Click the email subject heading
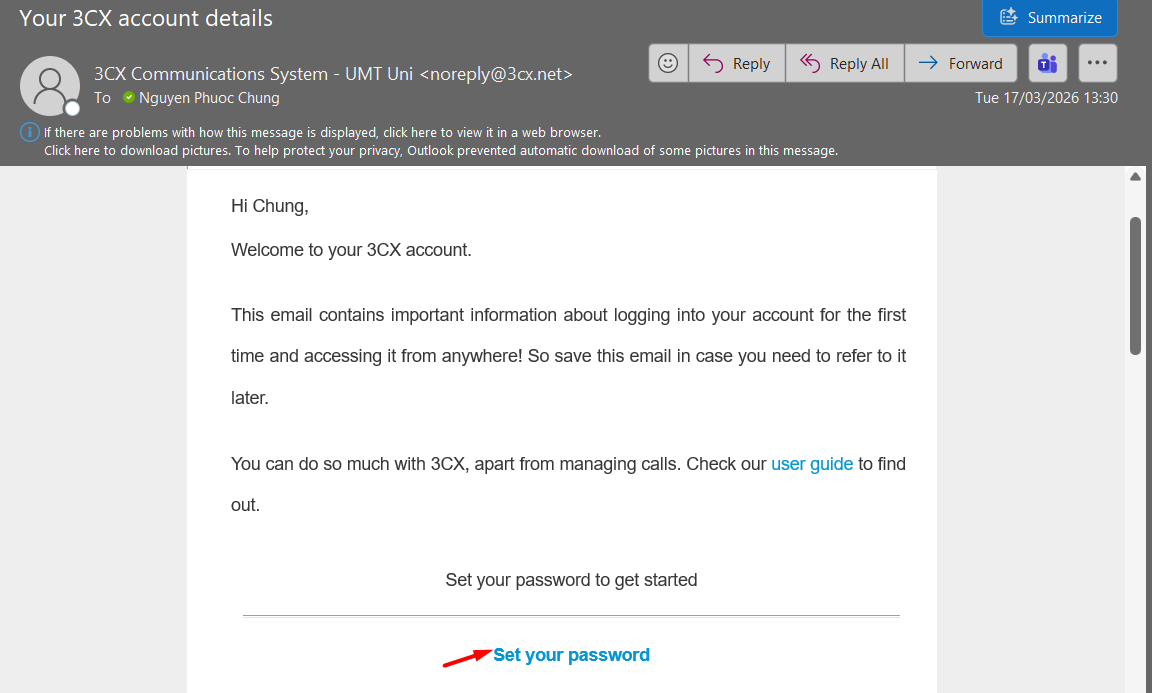The image size is (1152, 693). [146, 18]
